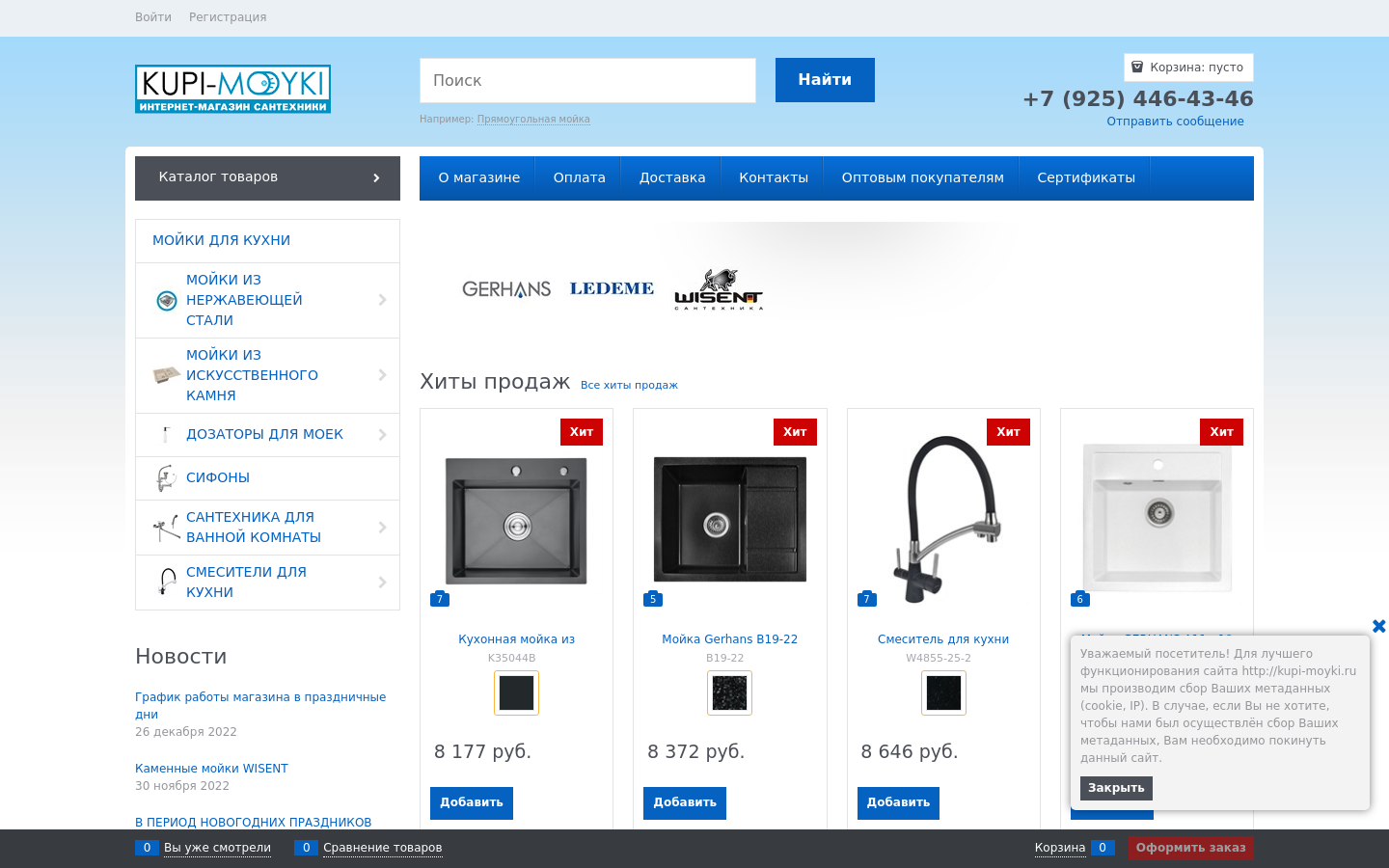Click the Хит badge on faucet W4855-25-2

(x=1009, y=432)
